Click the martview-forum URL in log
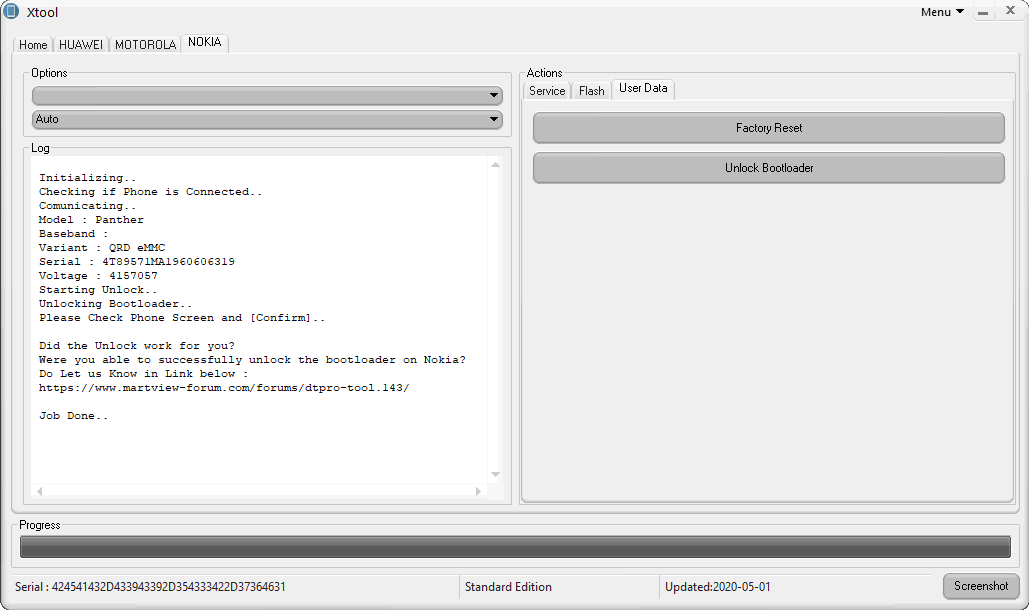The width and height of the screenshot is (1029, 610). [224, 388]
